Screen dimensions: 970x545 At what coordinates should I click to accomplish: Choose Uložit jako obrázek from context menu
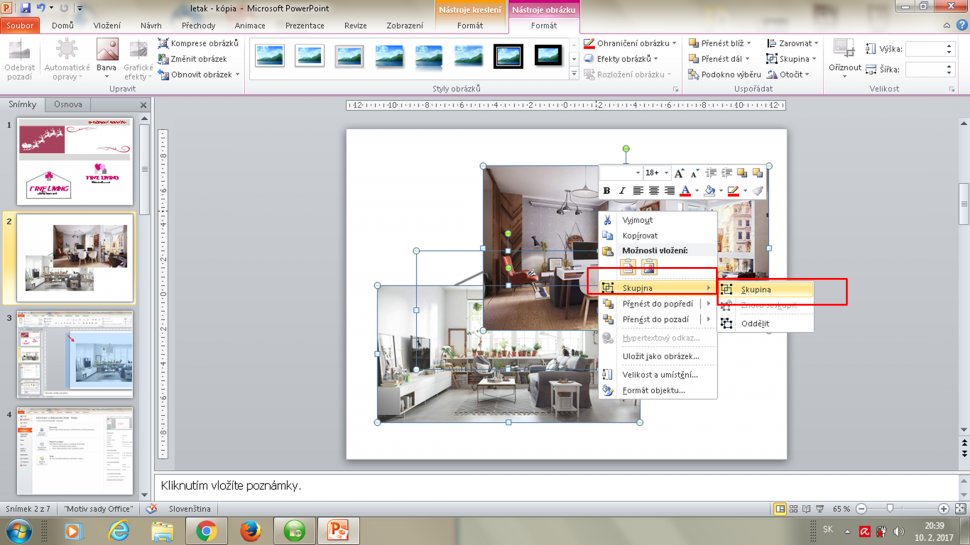658,356
